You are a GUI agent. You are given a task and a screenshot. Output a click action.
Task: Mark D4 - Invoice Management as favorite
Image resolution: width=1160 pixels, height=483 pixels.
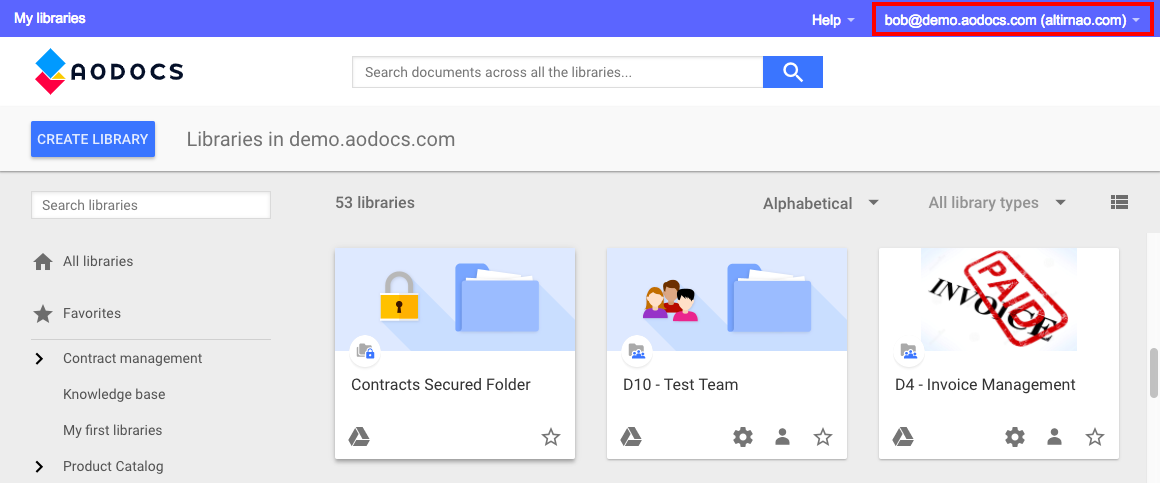tap(1095, 437)
